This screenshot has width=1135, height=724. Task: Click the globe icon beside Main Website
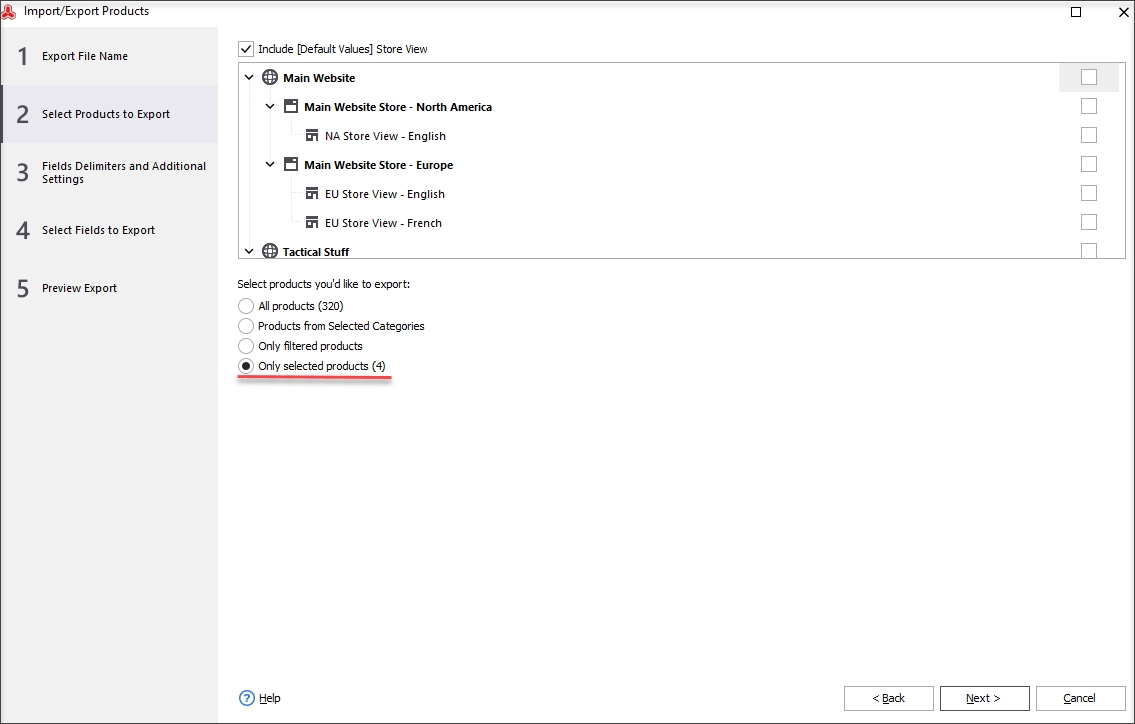270,77
